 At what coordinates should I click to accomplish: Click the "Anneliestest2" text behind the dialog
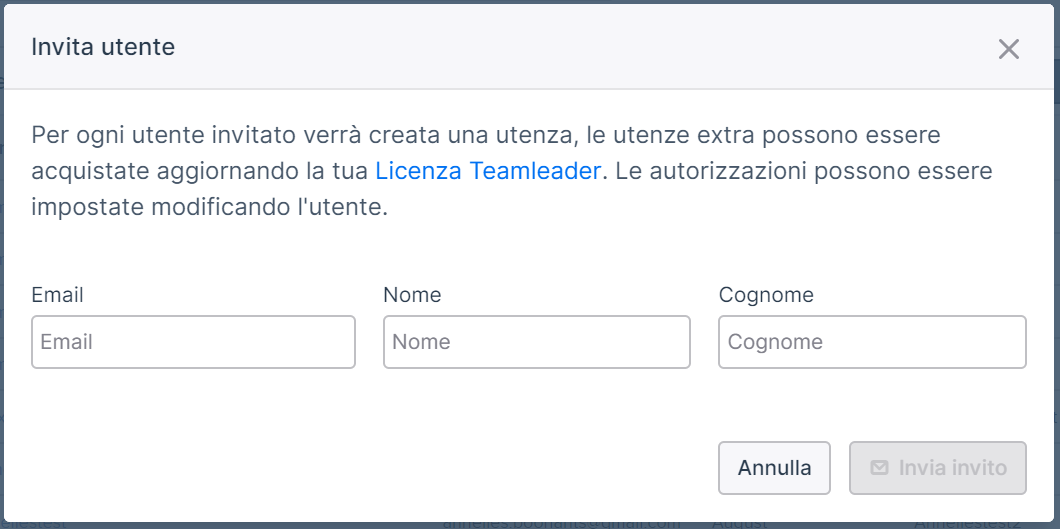(x=971, y=524)
